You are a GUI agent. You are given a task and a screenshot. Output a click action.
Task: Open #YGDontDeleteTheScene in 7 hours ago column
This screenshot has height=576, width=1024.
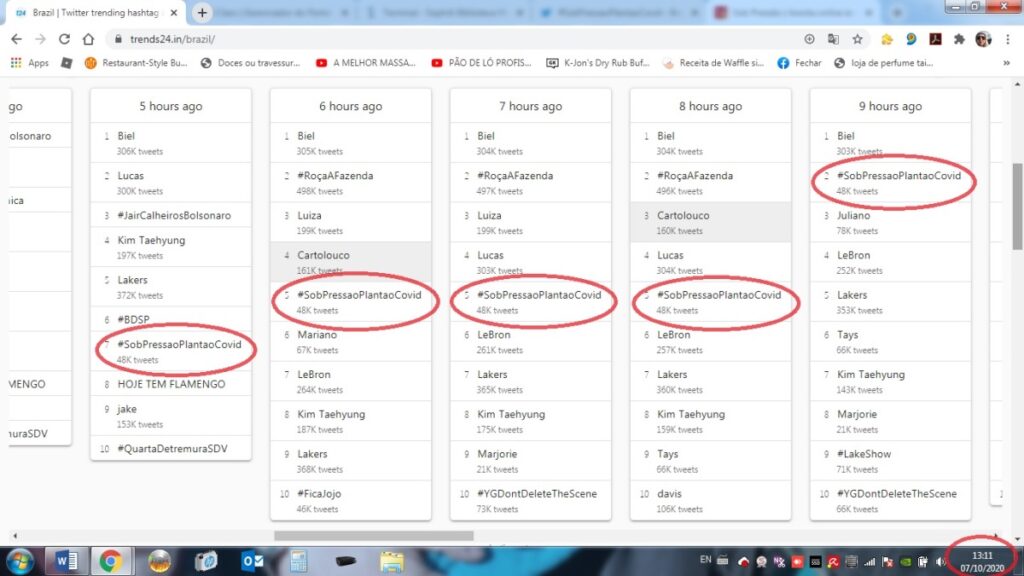point(537,494)
